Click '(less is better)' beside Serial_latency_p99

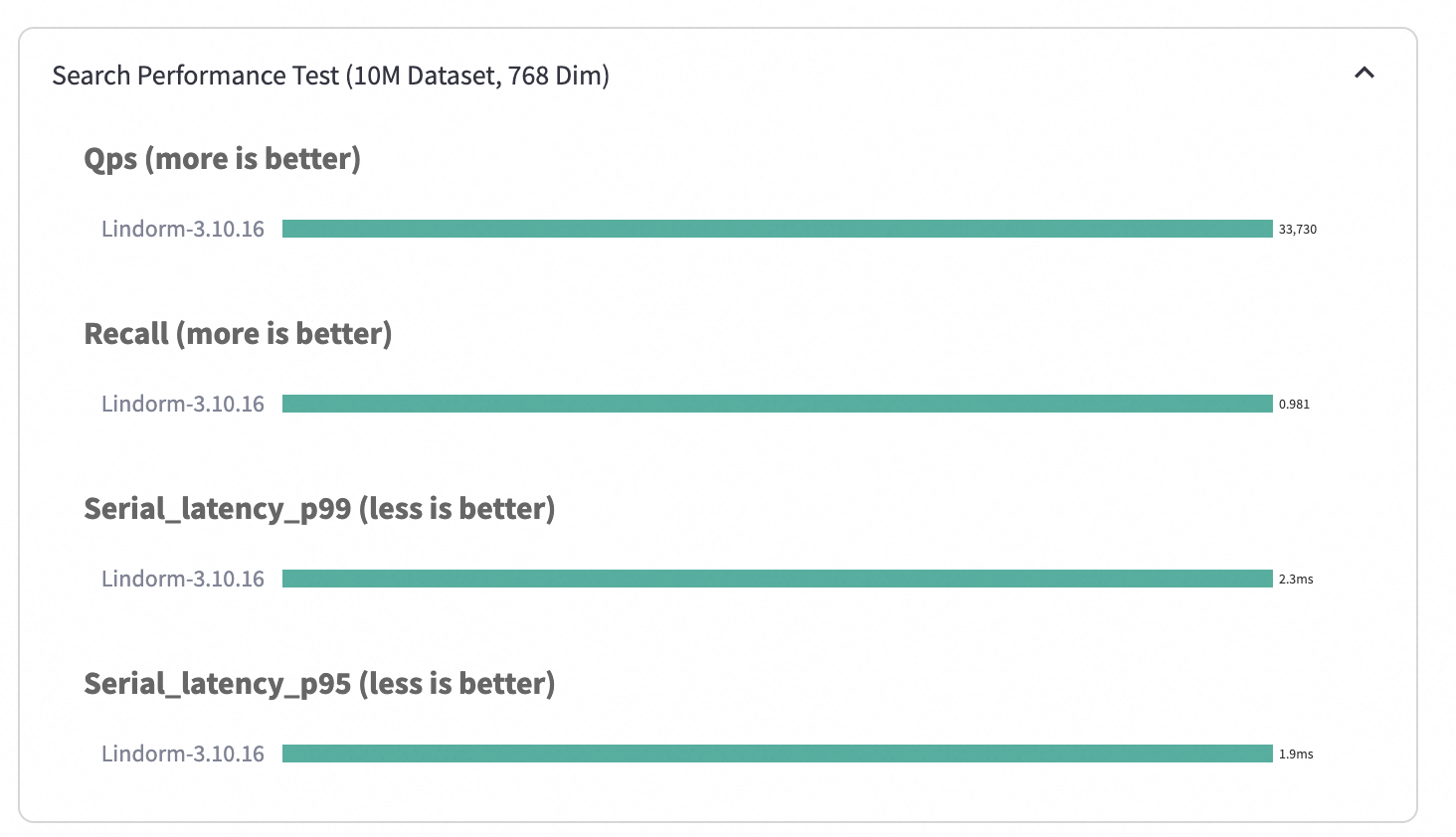click(456, 509)
